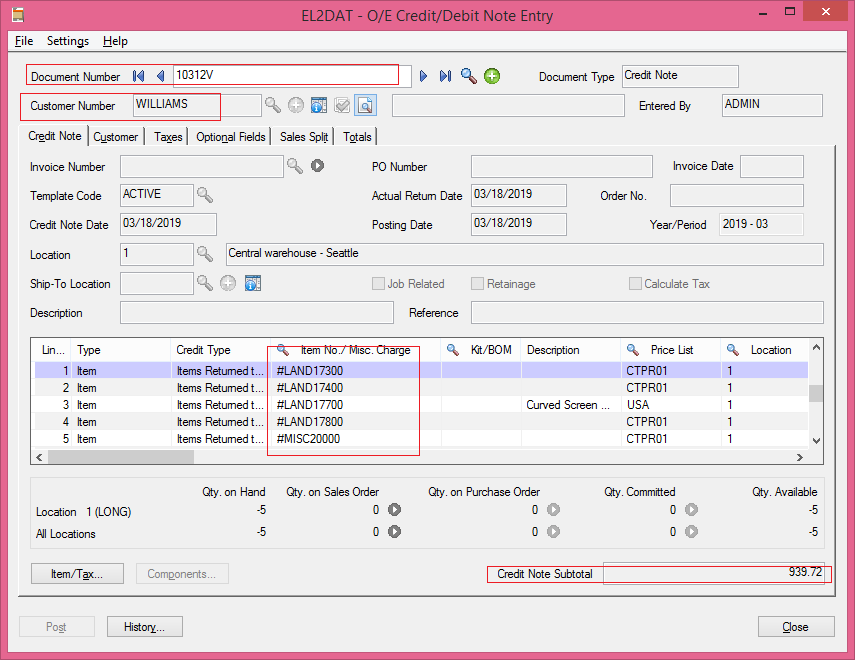Toggle Job Related checkbox
Image resolution: width=855 pixels, height=660 pixels.
(378, 284)
